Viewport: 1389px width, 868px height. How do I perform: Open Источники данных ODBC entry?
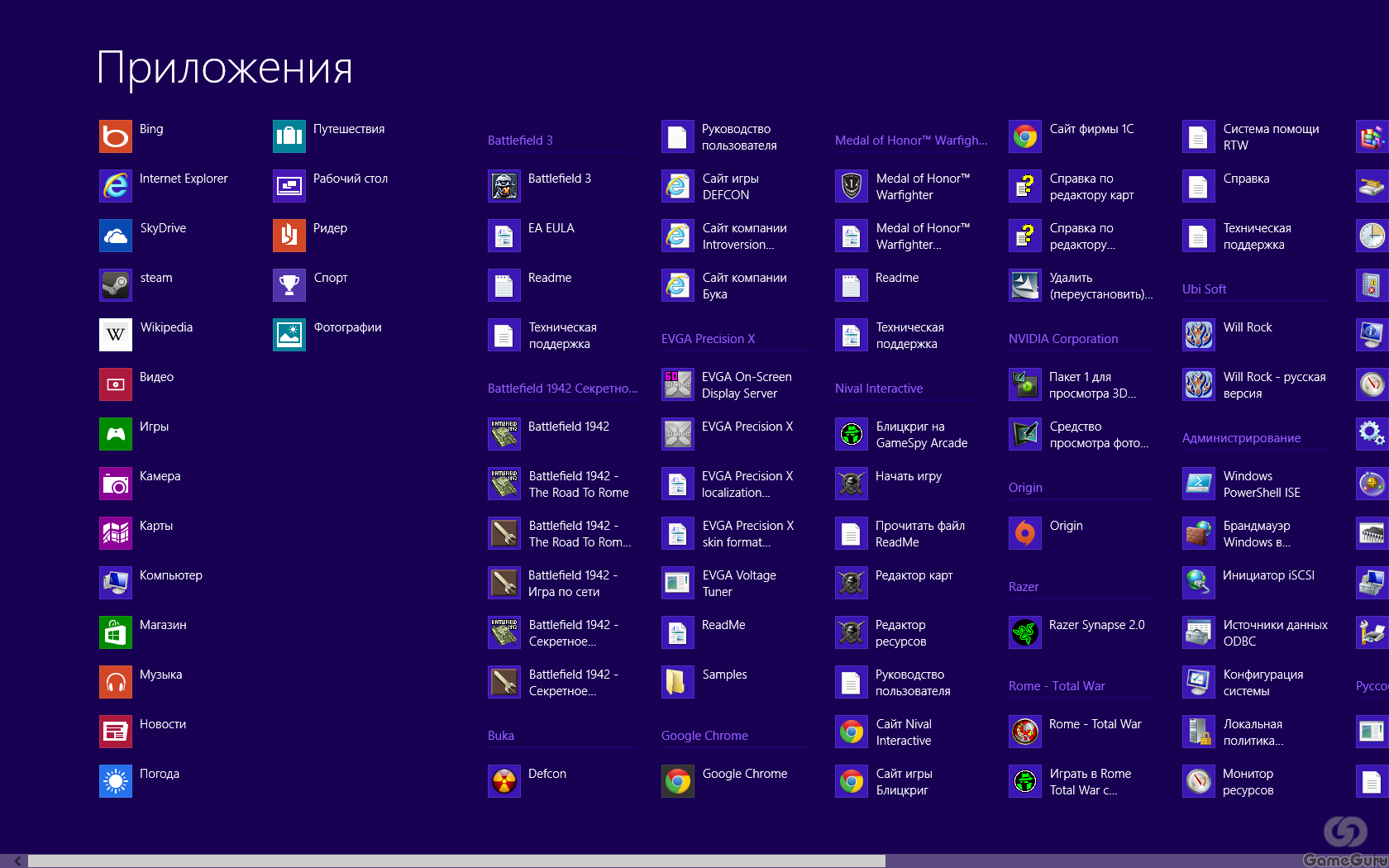tap(1255, 632)
